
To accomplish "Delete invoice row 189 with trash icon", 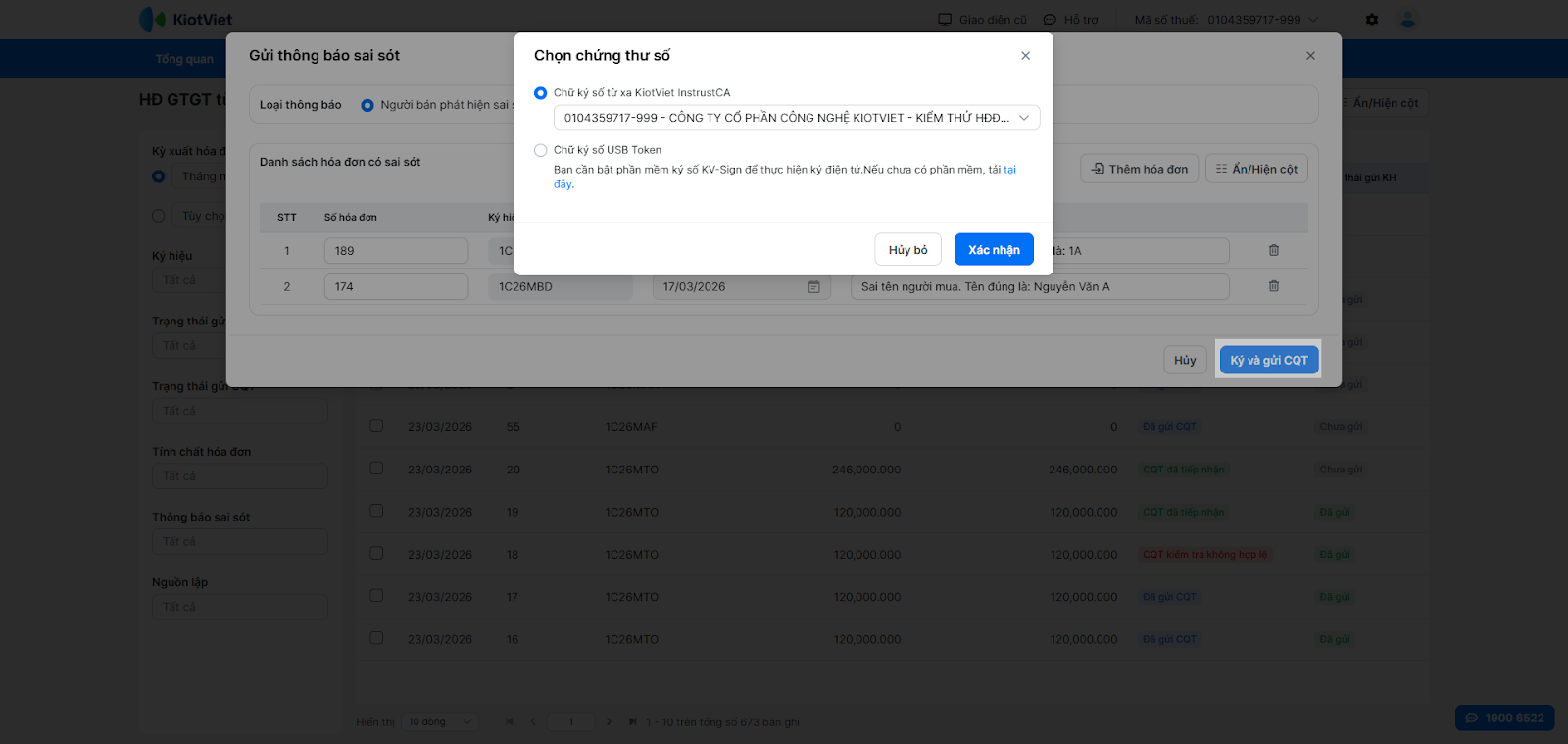I will pos(1274,250).
